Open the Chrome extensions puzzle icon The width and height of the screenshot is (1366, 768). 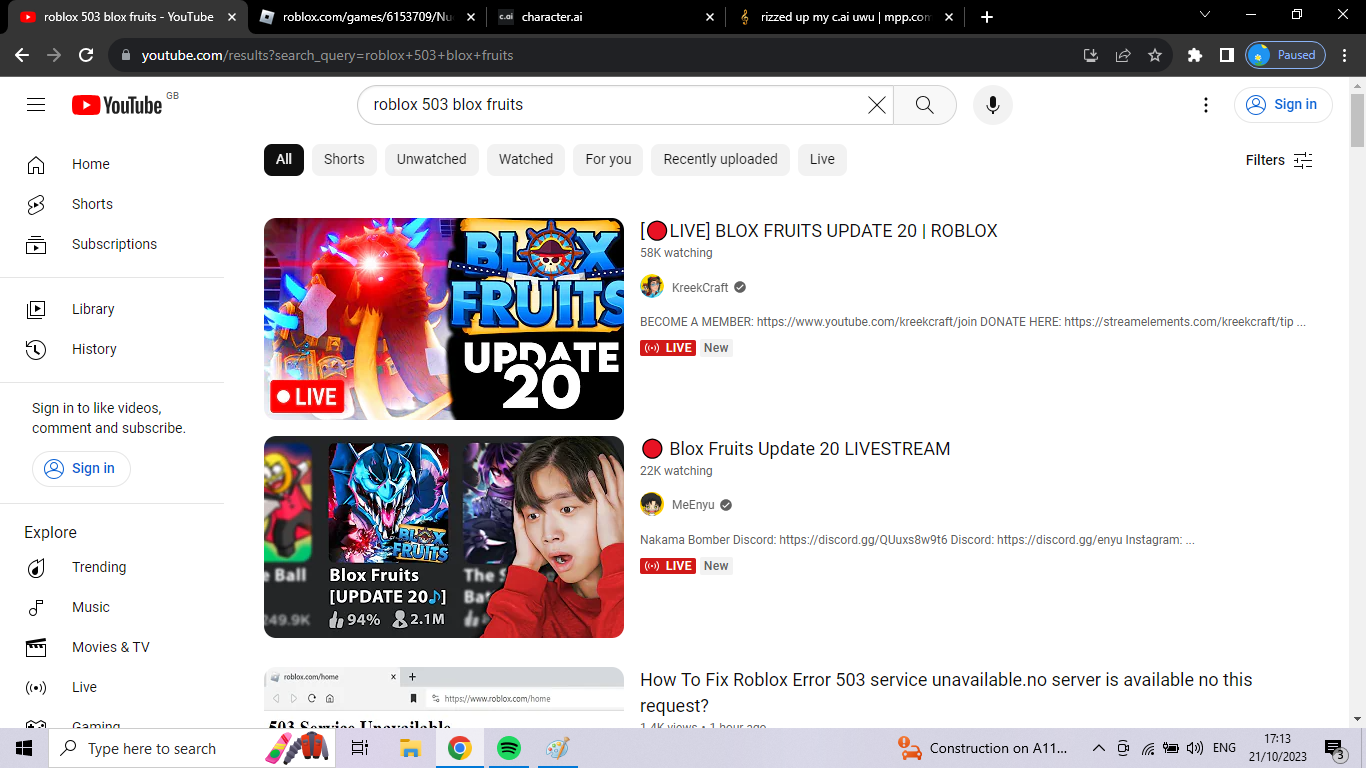[x=1195, y=55]
